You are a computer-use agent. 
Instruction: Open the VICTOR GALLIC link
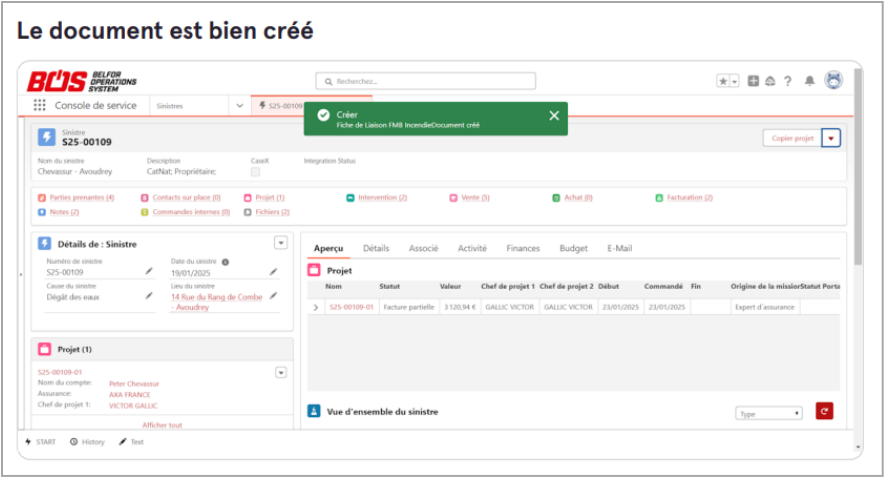pyautogui.click(x=133, y=406)
